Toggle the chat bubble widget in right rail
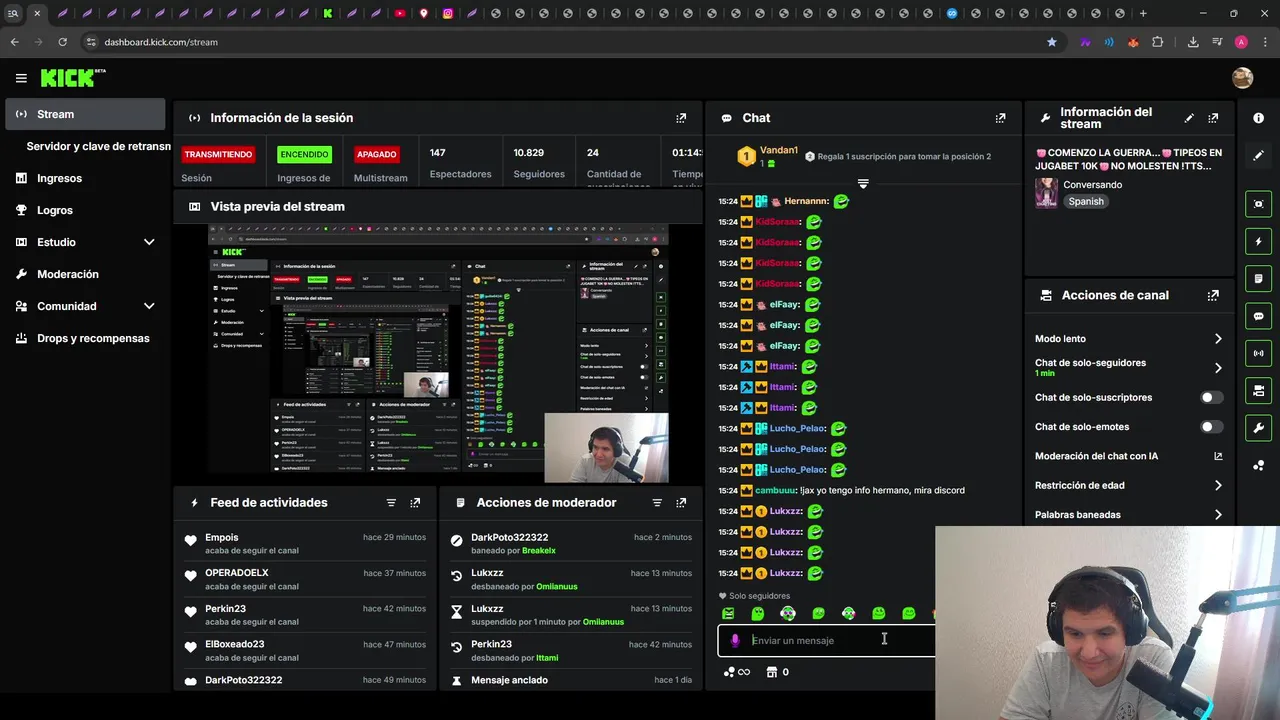 tap(1258, 316)
